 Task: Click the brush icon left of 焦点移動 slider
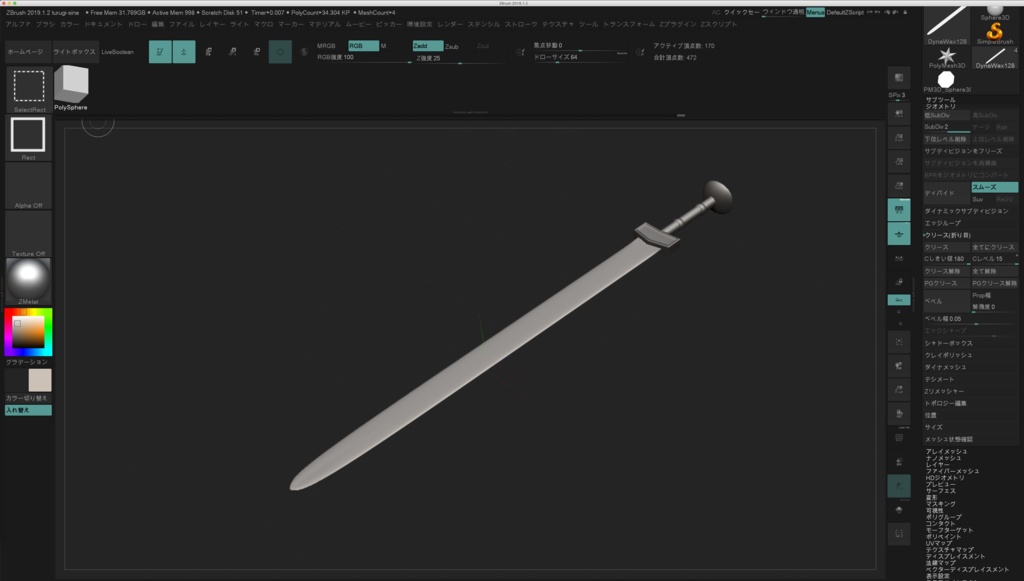pos(520,52)
